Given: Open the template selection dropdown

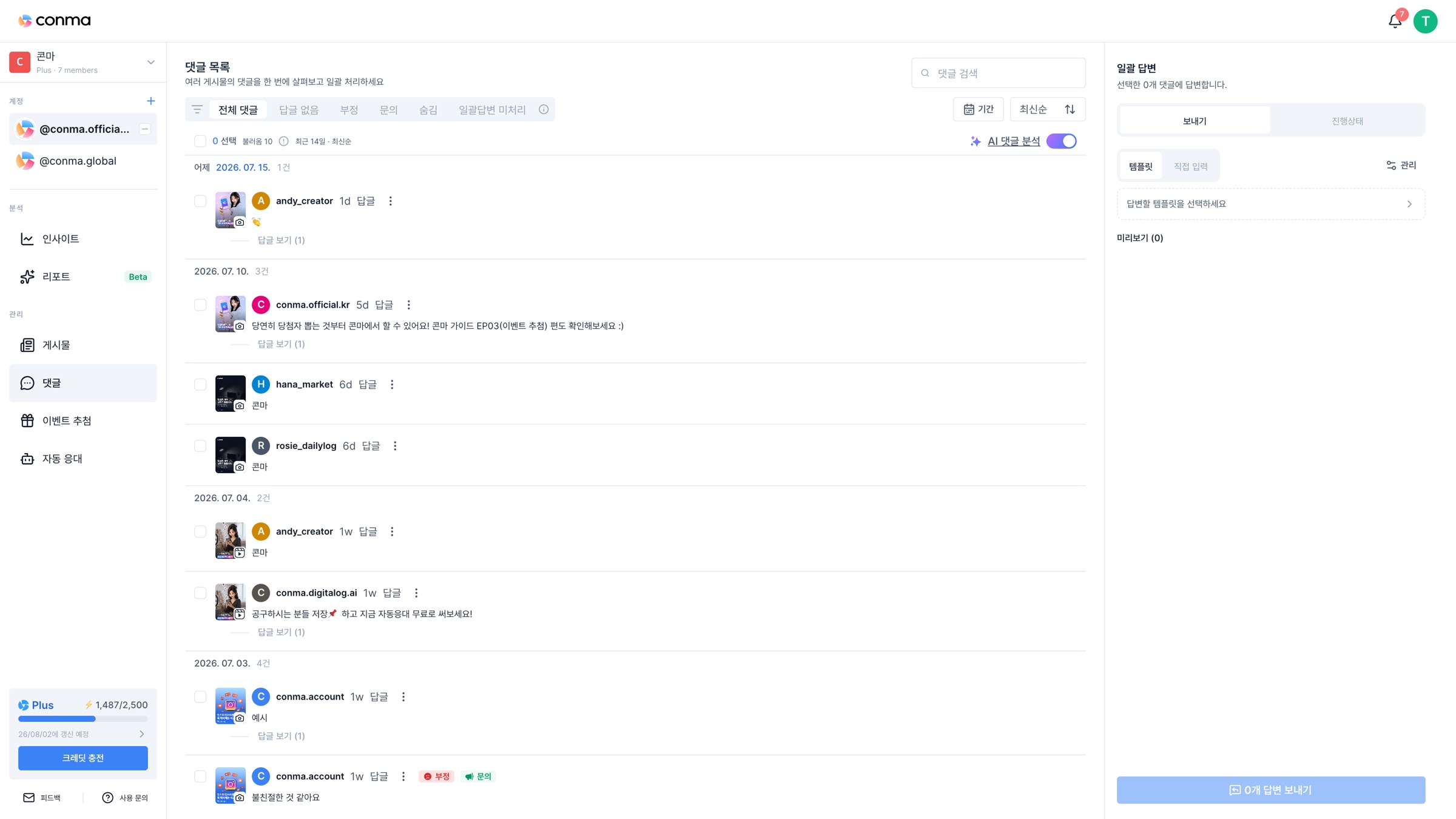Looking at the screenshot, I should (1270, 204).
